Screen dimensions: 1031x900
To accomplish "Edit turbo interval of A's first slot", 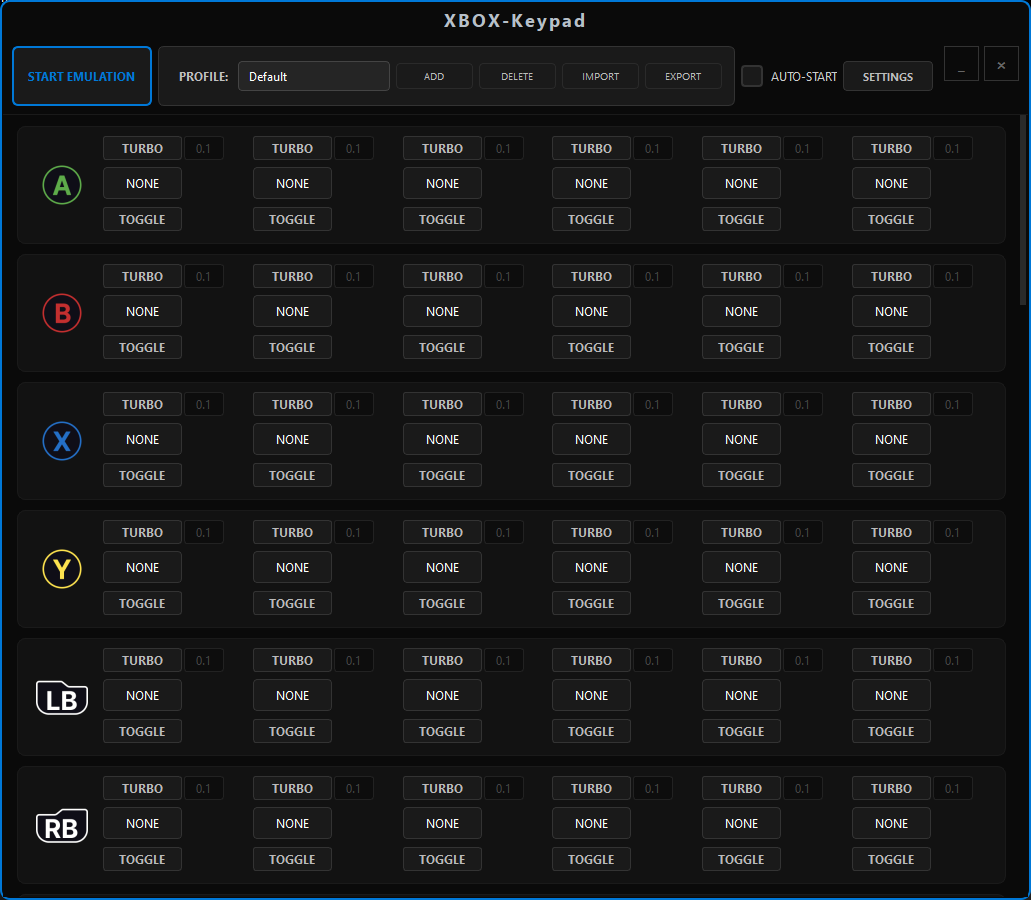I will point(203,149).
